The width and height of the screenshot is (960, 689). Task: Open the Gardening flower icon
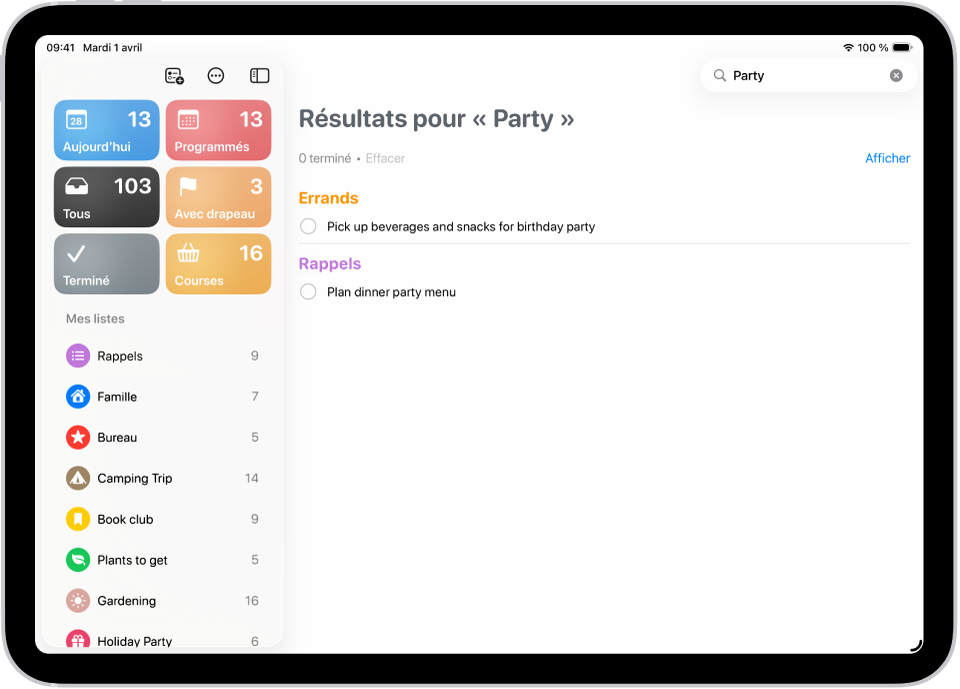tap(78, 600)
